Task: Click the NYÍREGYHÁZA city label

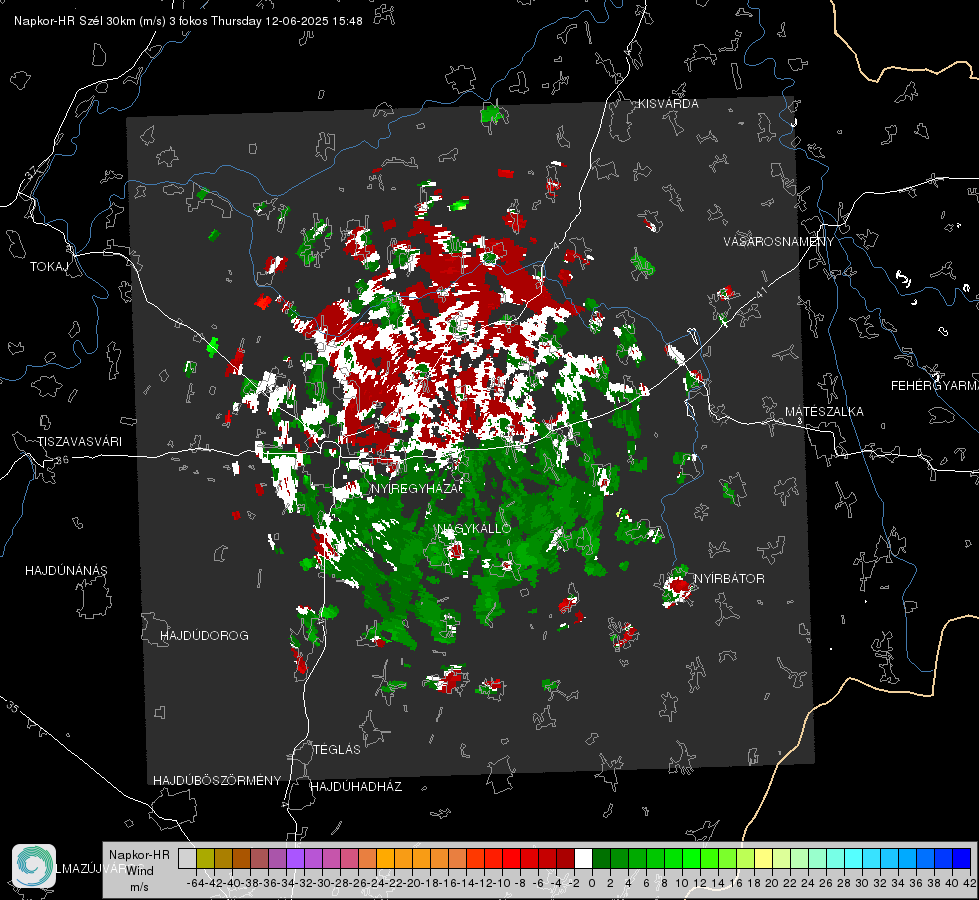Action: pos(416,488)
